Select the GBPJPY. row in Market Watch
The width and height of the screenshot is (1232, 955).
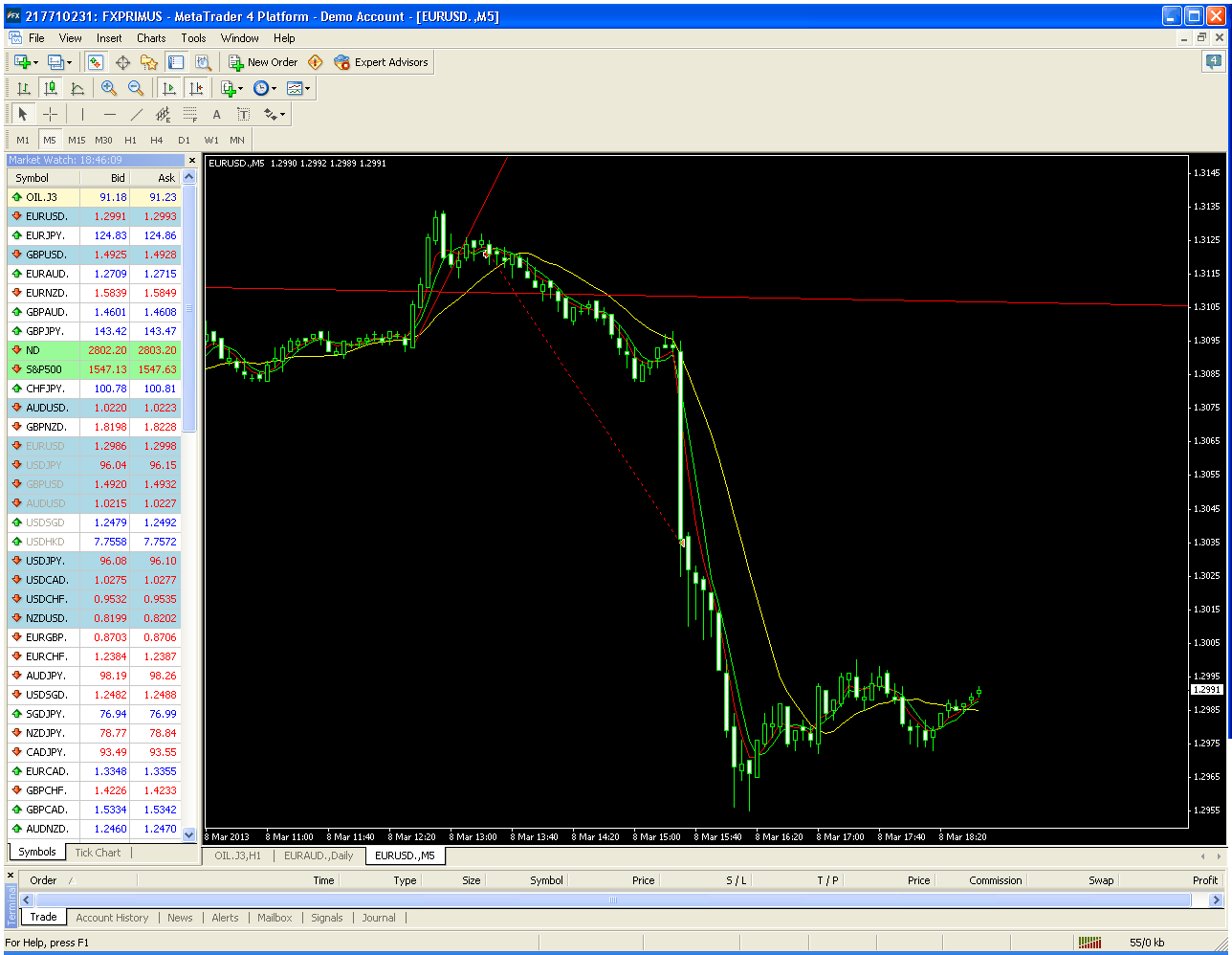tap(94, 331)
